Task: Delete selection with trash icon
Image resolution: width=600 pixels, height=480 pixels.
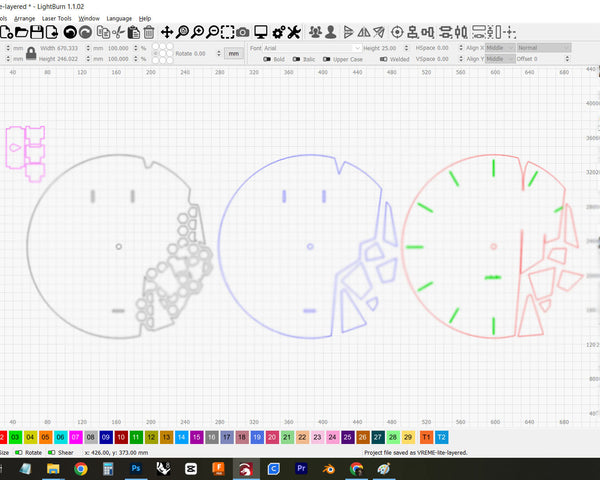Action: click(149, 32)
